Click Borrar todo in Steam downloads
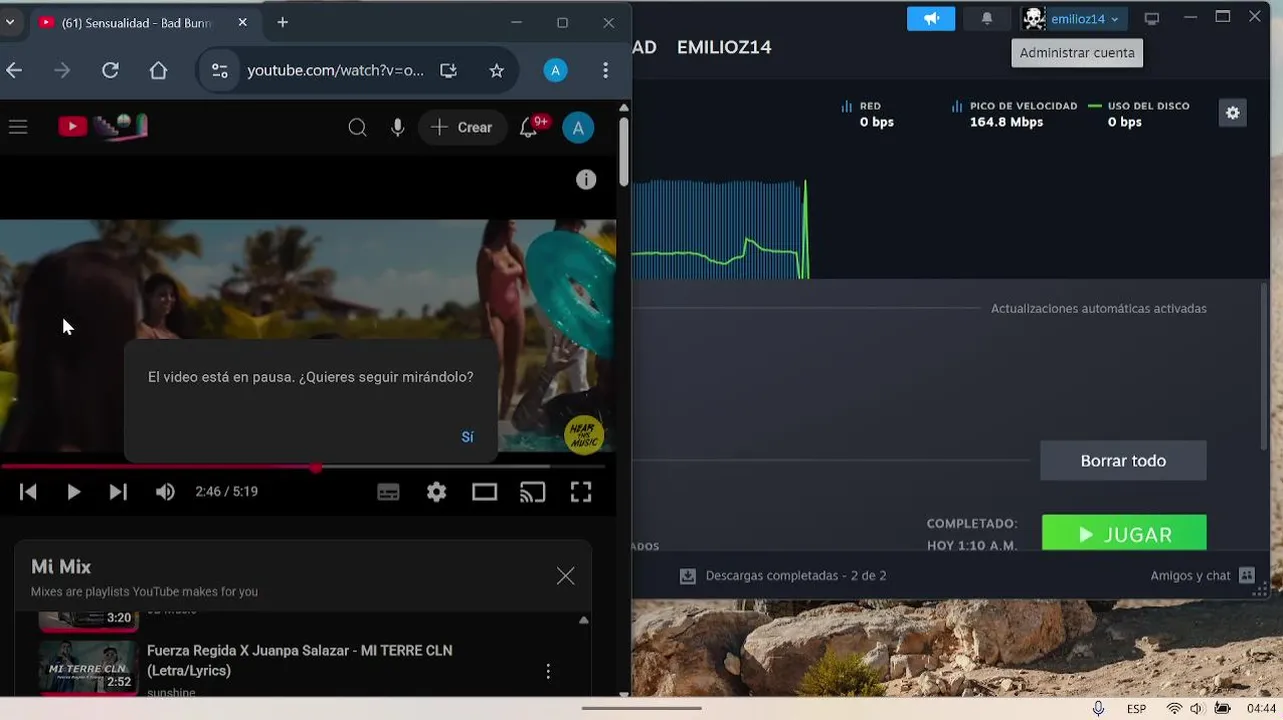This screenshot has height=720, width=1283. click(x=1123, y=461)
